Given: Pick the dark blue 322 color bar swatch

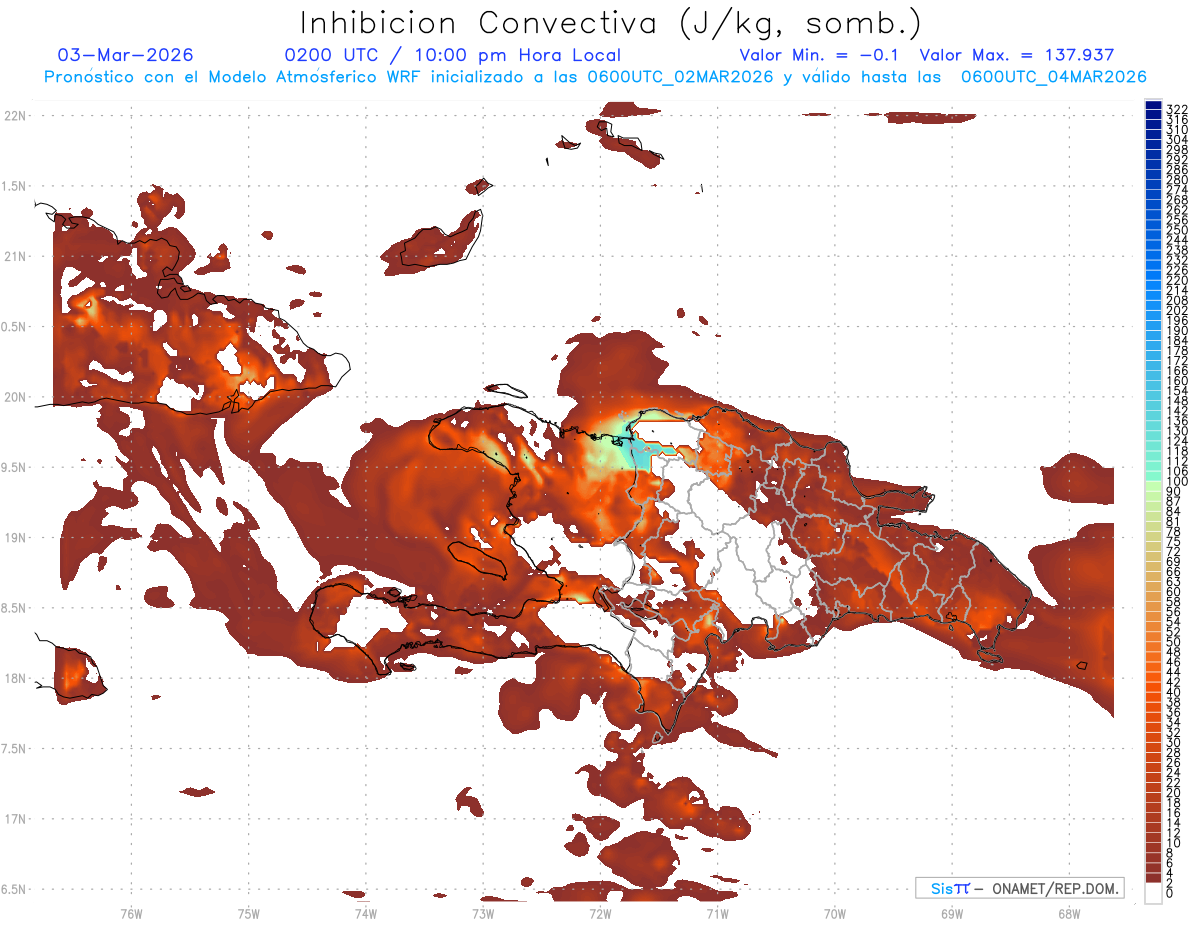Looking at the screenshot, I should 1153,105.
